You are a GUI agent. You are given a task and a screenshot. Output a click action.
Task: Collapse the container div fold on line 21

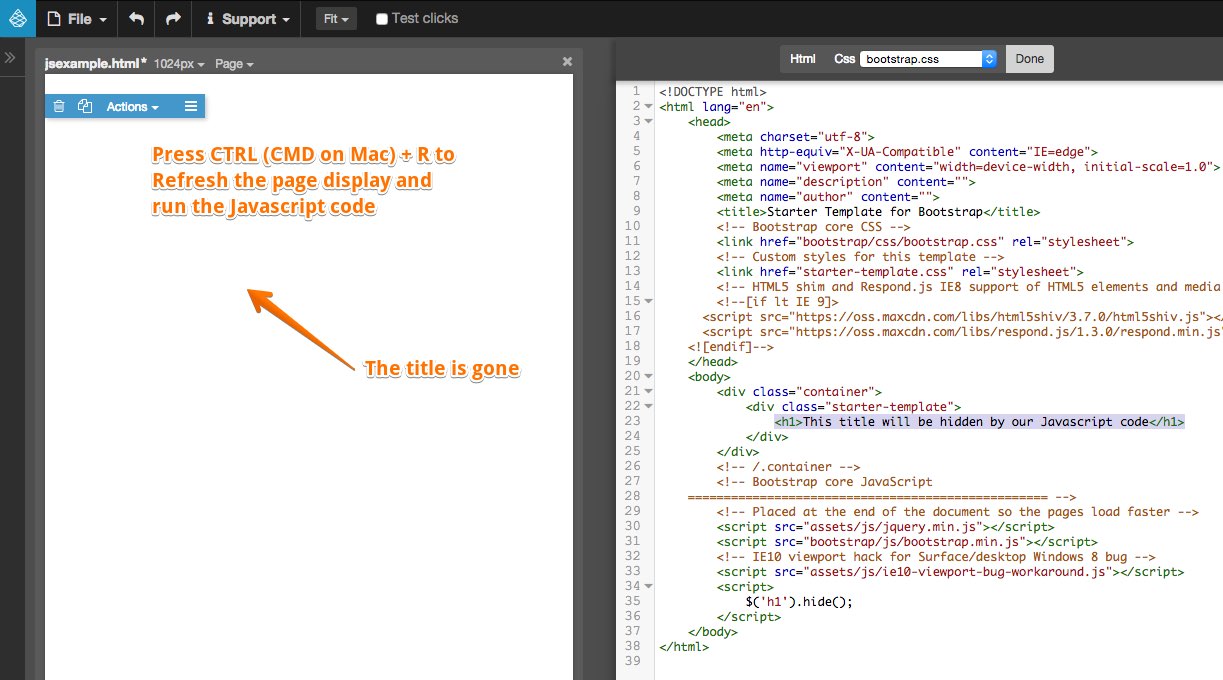pyautogui.click(x=649, y=392)
